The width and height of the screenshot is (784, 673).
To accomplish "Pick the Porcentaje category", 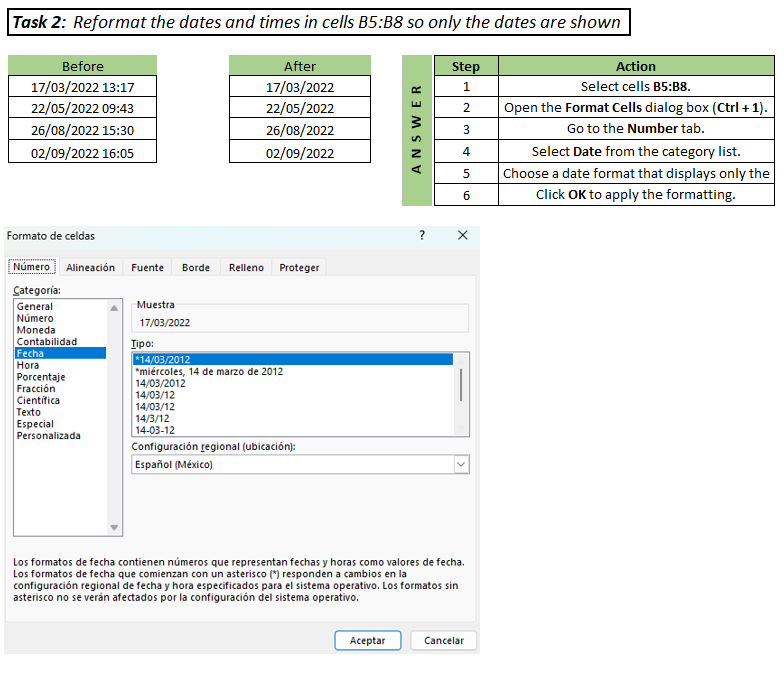I will tap(60, 377).
